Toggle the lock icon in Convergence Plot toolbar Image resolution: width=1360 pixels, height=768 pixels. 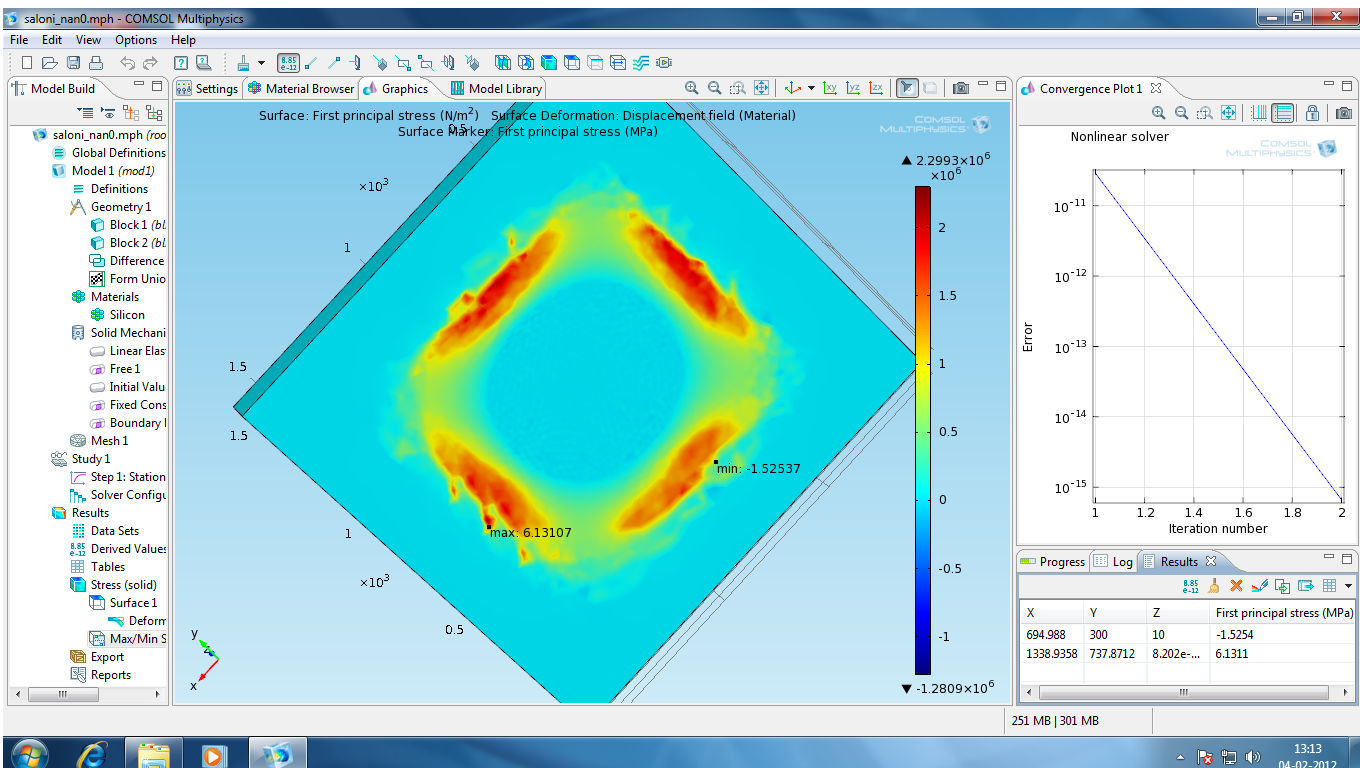click(x=1312, y=113)
